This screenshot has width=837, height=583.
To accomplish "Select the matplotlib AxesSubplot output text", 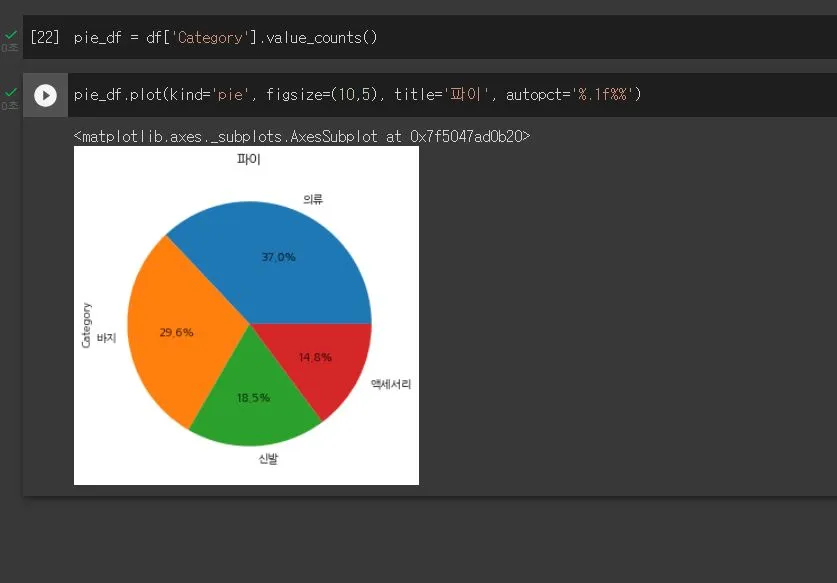I will pyautogui.click(x=302, y=137).
